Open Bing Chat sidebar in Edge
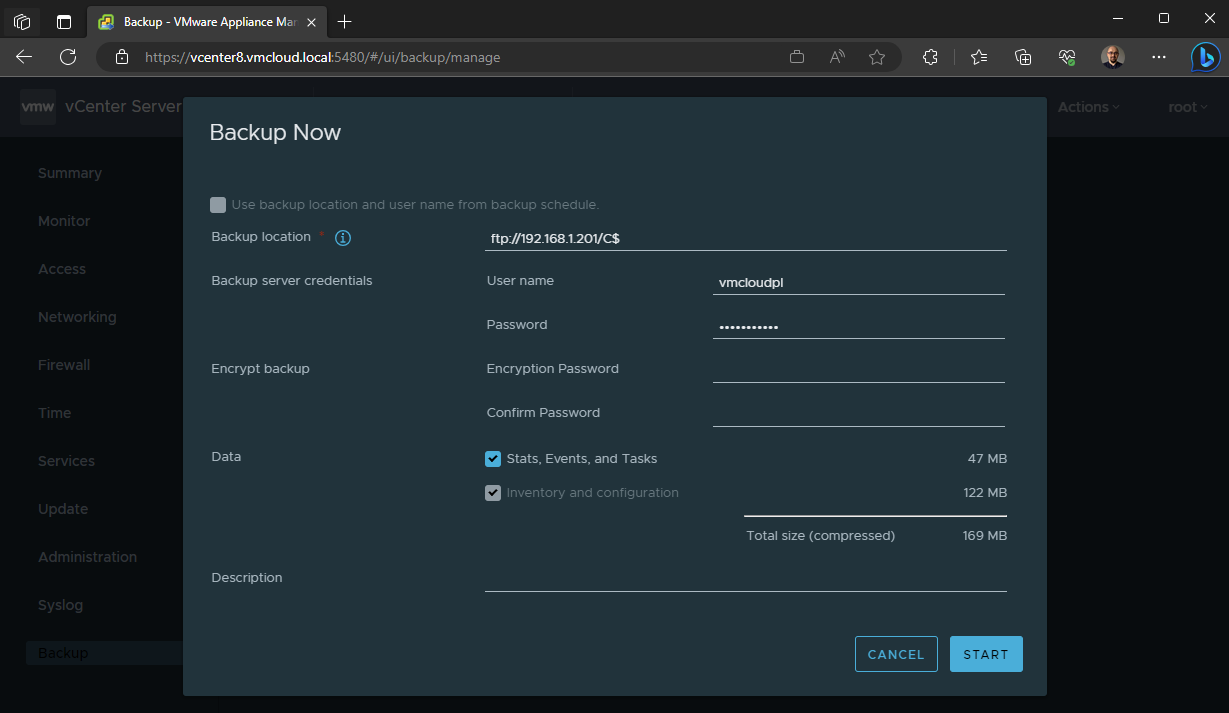 click(1205, 57)
